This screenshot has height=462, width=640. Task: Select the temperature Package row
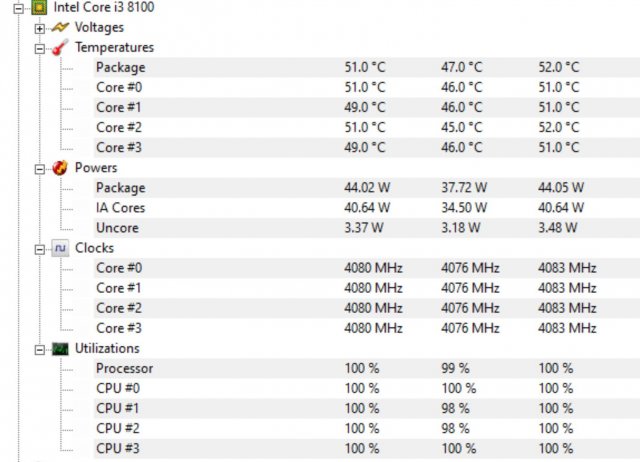[x=120, y=67]
